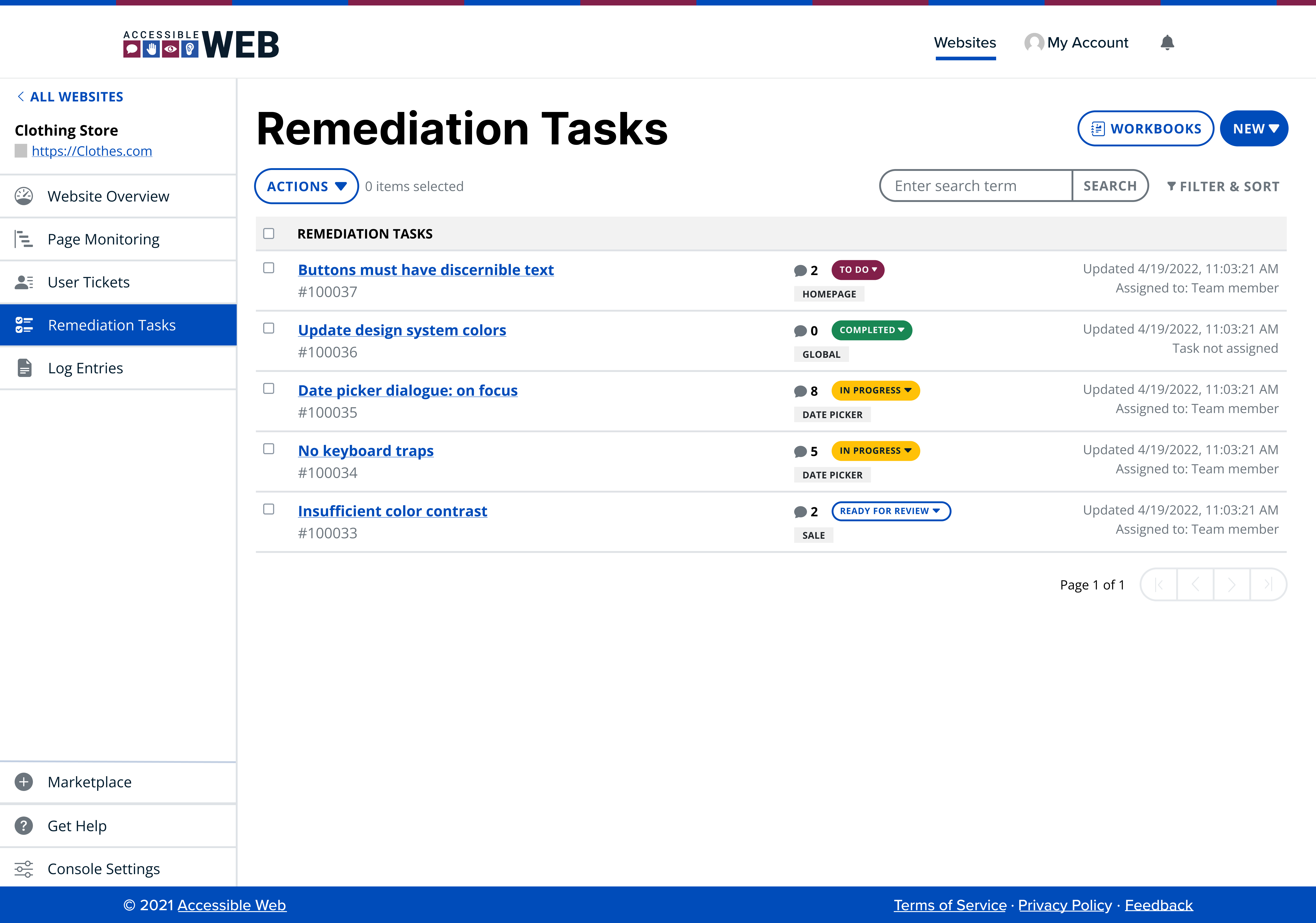The height and width of the screenshot is (923, 1316).
Task: Open the Websites nav tab
Action: point(965,42)
